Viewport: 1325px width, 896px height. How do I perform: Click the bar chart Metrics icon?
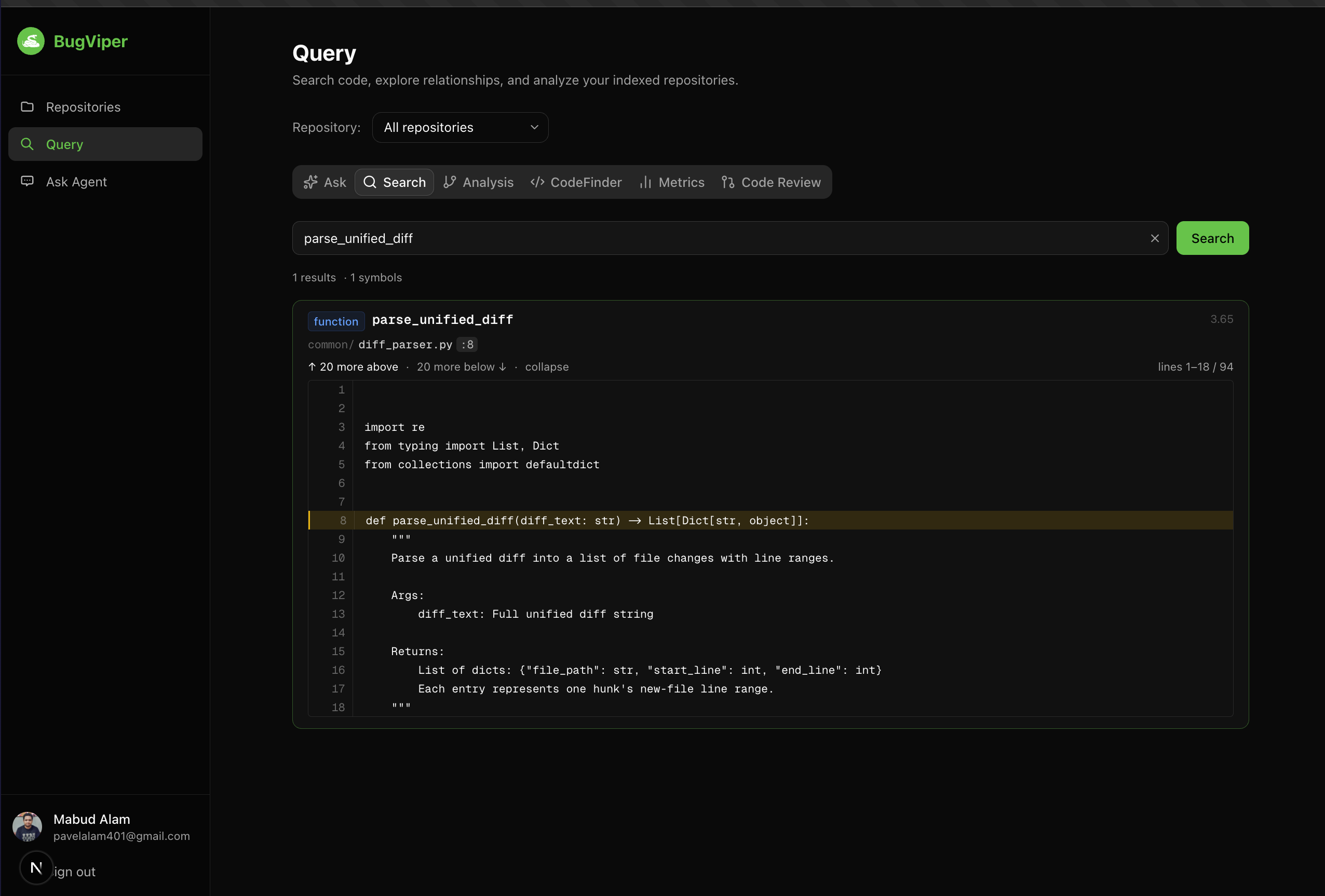[x=645, y=182]
